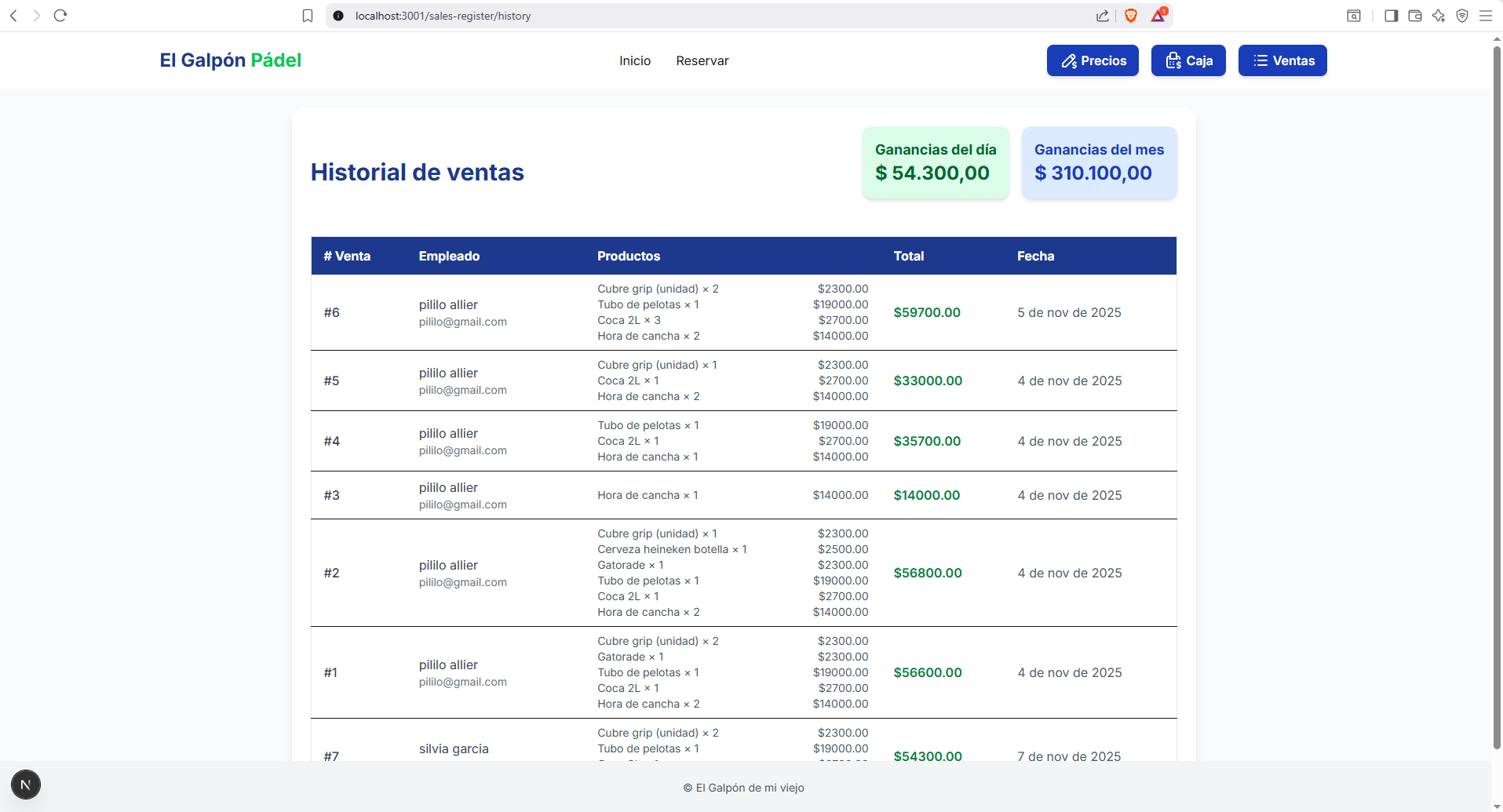Click the share page icon in address bar

pos(1103,16)
